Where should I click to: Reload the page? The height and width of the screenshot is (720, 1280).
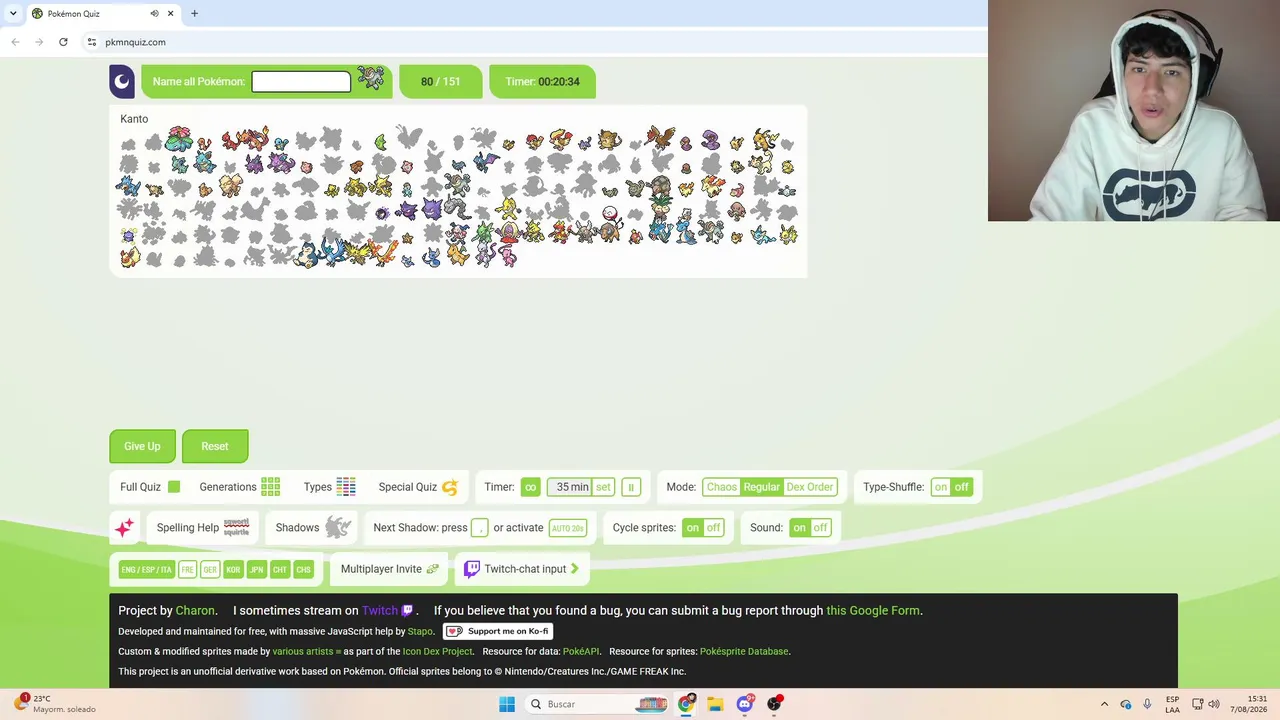[63, 42]
